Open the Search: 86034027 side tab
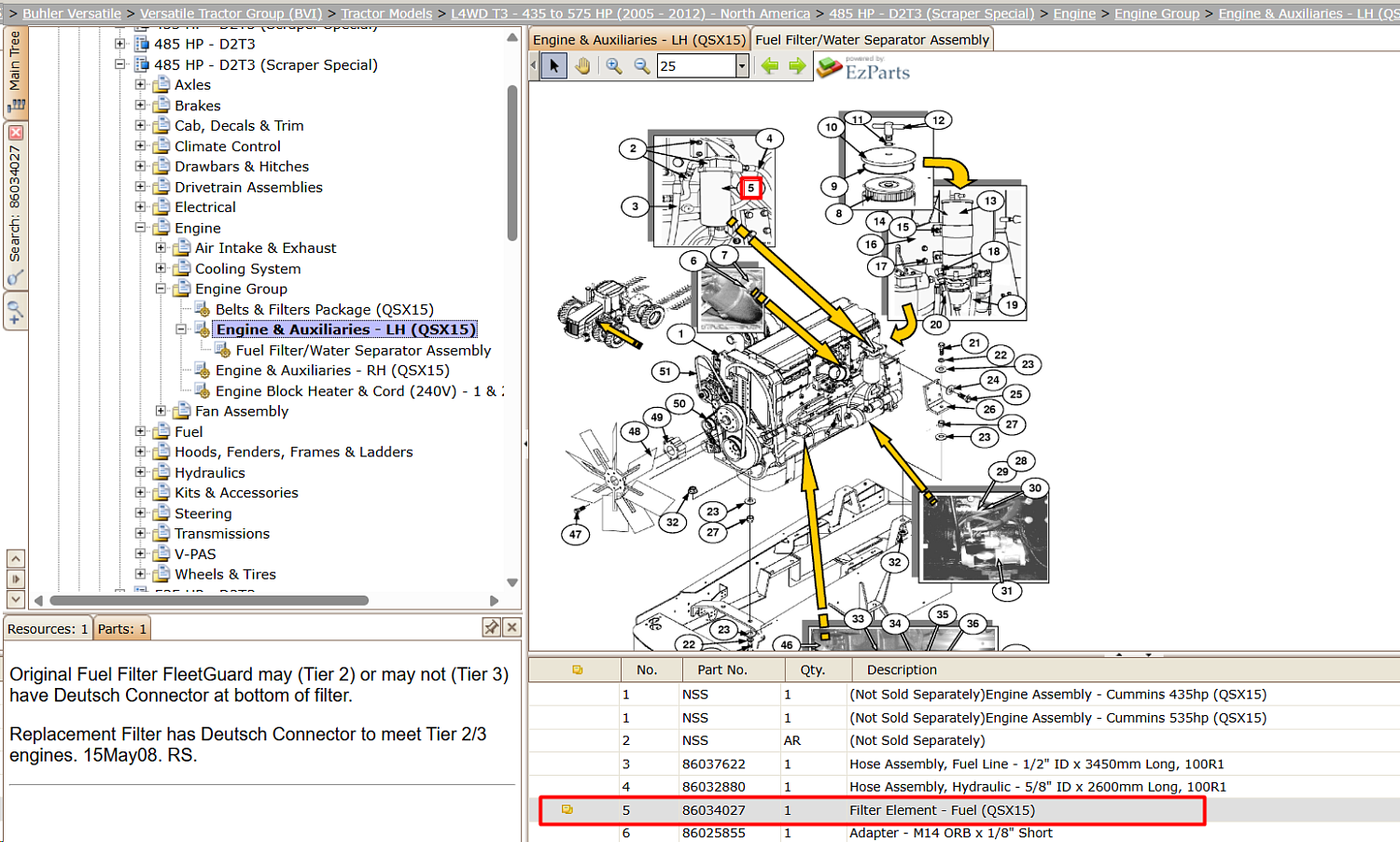This screenshot has height=842, width=1400. pyautogui.click(x=15, y=203)
